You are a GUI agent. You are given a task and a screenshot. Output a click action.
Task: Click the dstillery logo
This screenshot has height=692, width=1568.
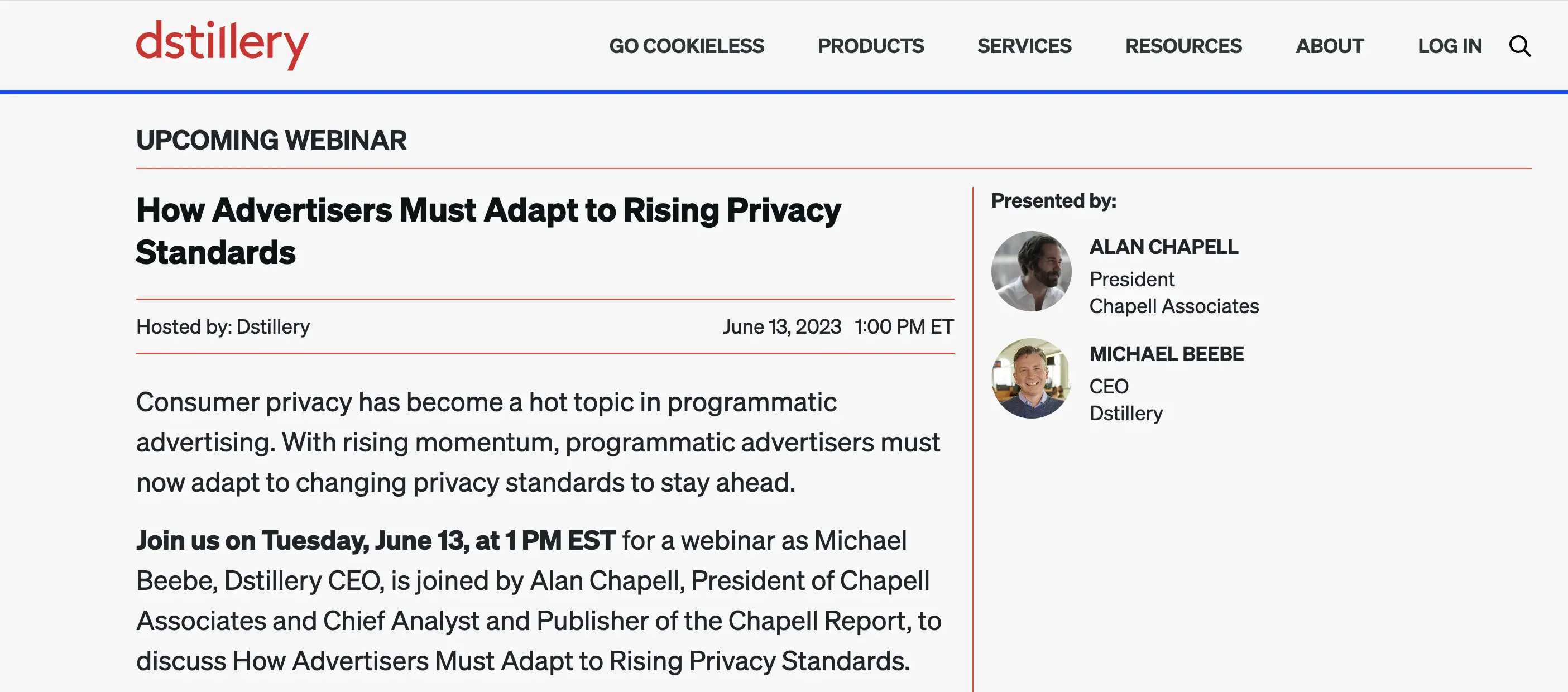tap(222, 45)
